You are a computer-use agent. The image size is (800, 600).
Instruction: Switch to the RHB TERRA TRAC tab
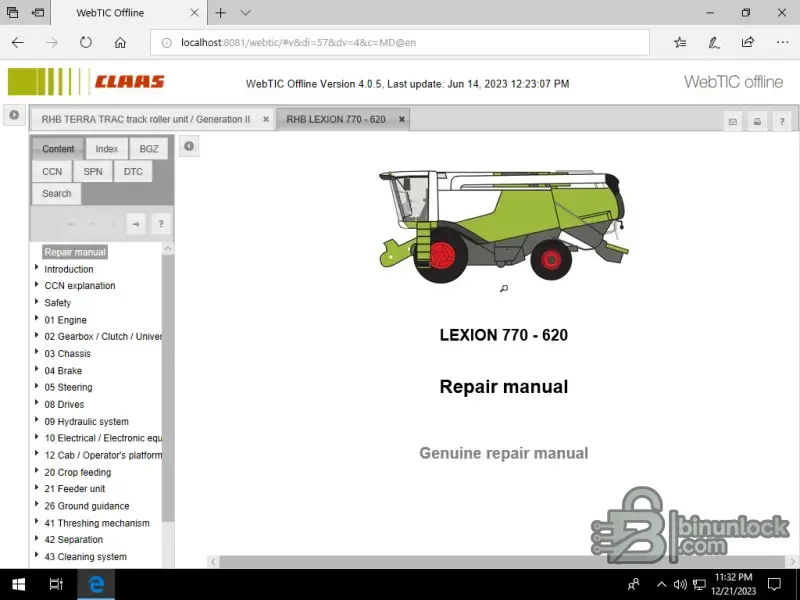pos(145,119)
